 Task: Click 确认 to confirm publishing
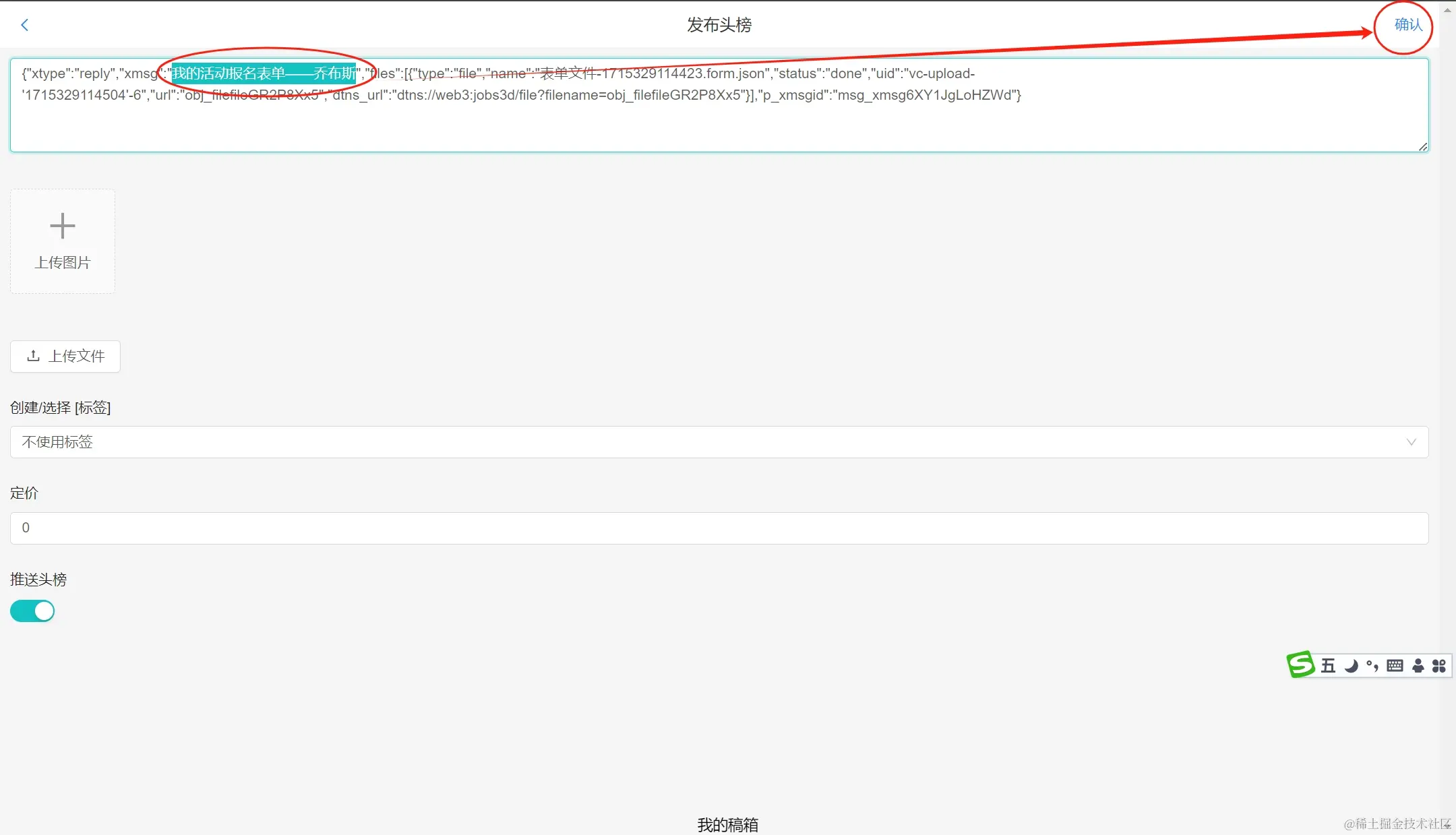point(1407,25)
